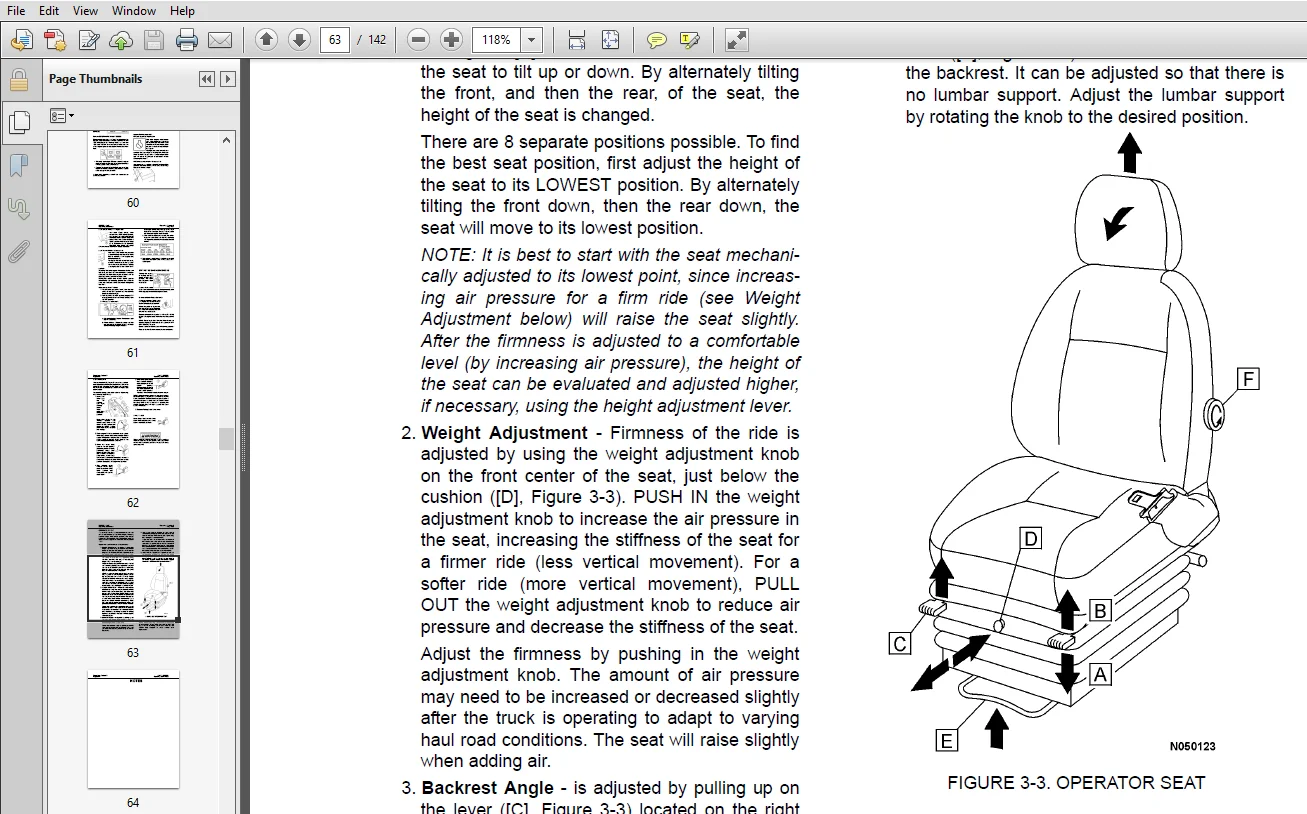Click the cloud upload icon
Viewport: 1307px width, 814px height.
pos(121,40)
